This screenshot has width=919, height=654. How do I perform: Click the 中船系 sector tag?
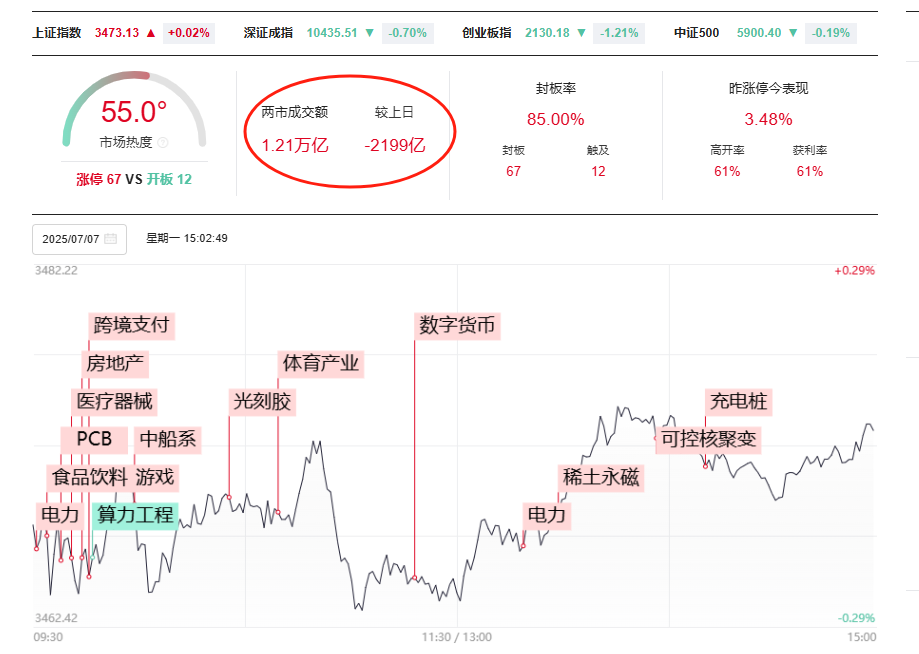(x=168, y=439)
